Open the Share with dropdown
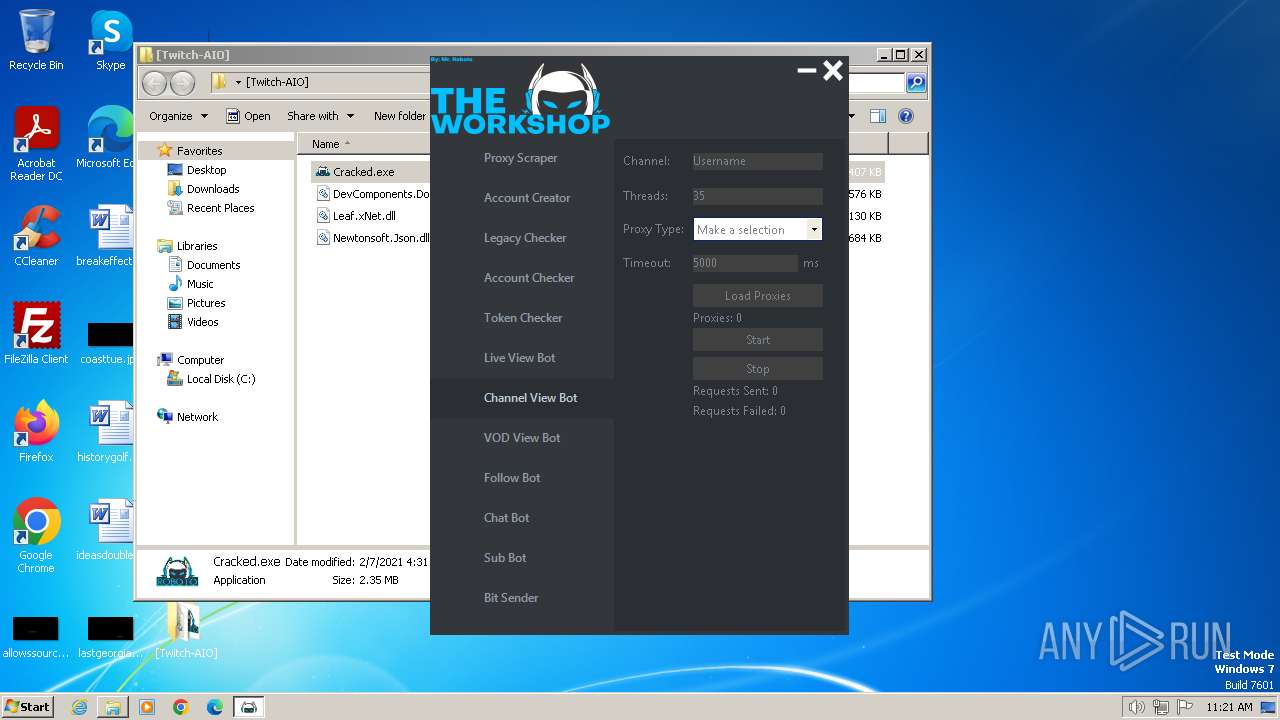Viewport: 1280px width, 720px height. point(320,116)
